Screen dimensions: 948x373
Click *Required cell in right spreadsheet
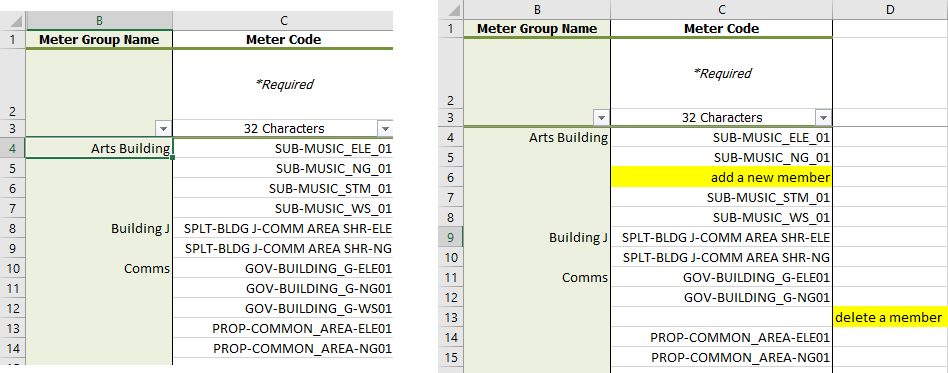point(721,74)
